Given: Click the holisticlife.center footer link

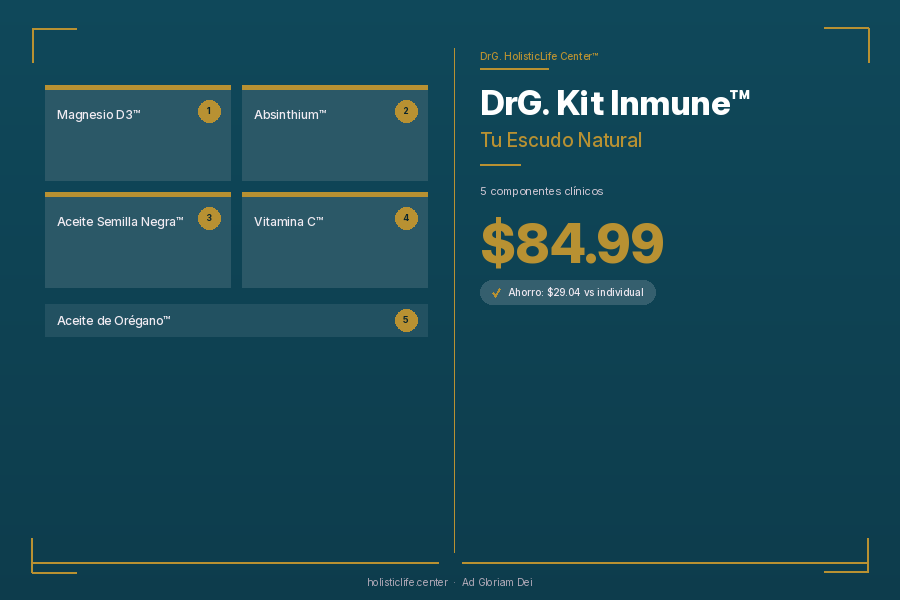Looking at the screenshot, I should click(408, 582).
